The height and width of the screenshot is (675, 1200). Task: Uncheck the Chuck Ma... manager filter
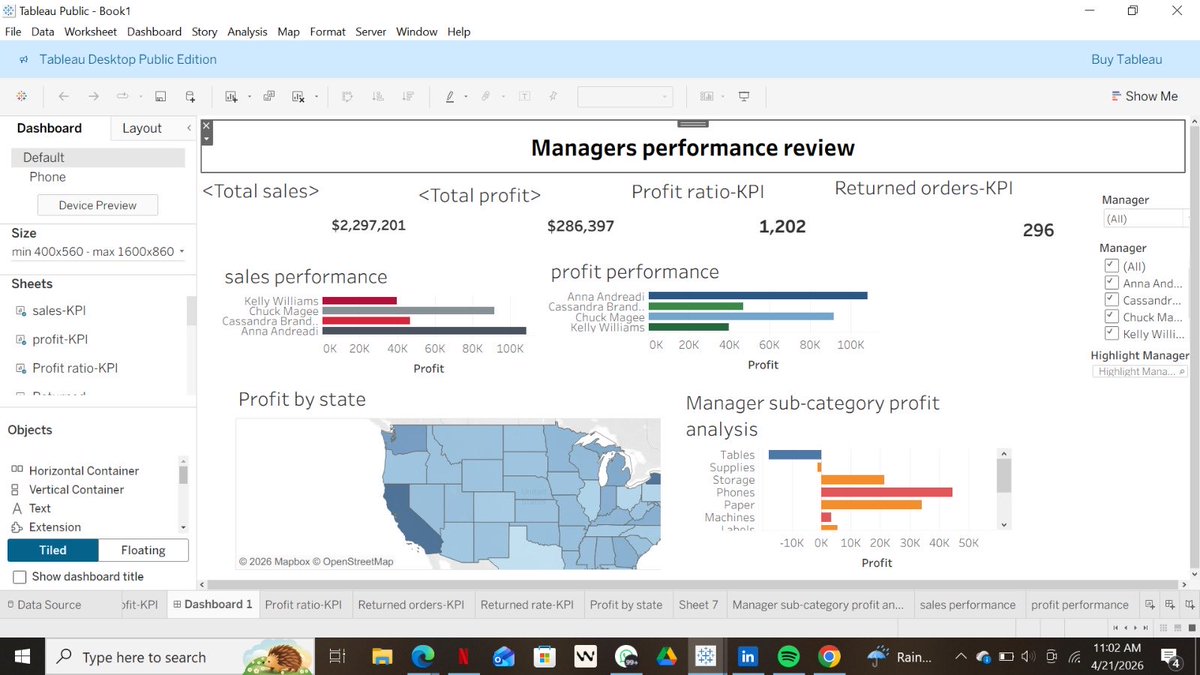click(1111, 315)
